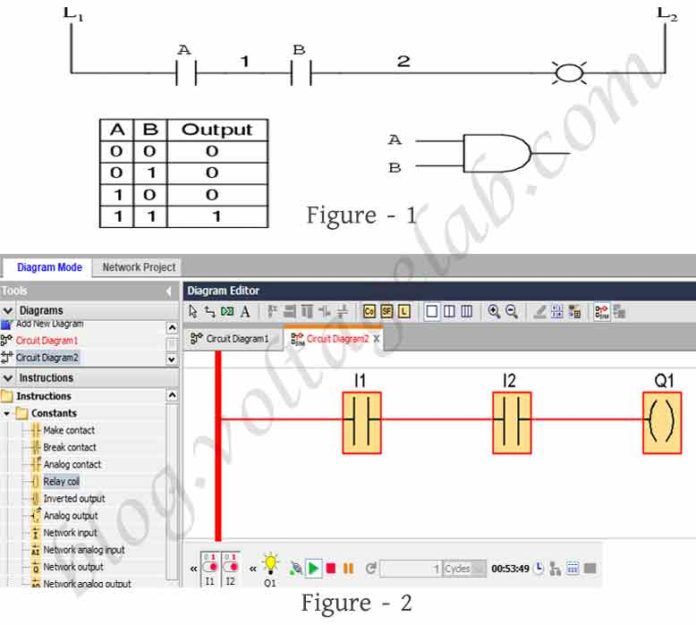The height and width of the screenshot is (625, 696).
Task: Switch to Diagram Mode tab
Action: (x=49, y=267)
